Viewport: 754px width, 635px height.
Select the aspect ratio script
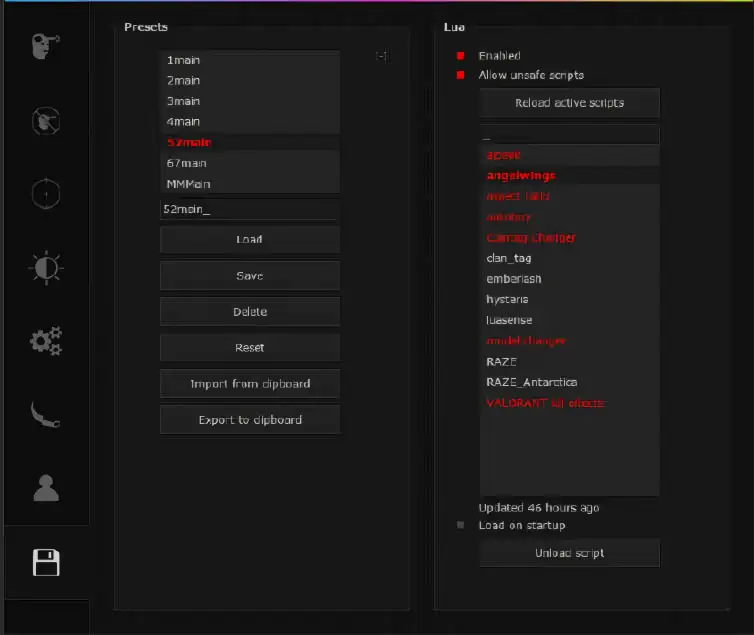click(569, 196)
